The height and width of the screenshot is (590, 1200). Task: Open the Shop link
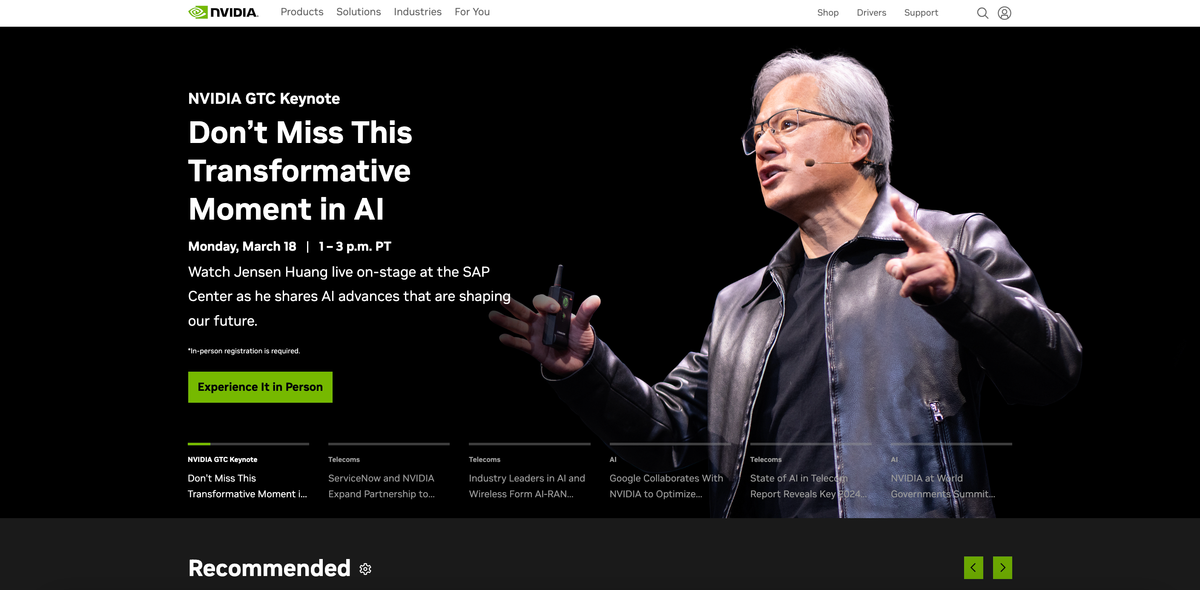coord(828,13)
